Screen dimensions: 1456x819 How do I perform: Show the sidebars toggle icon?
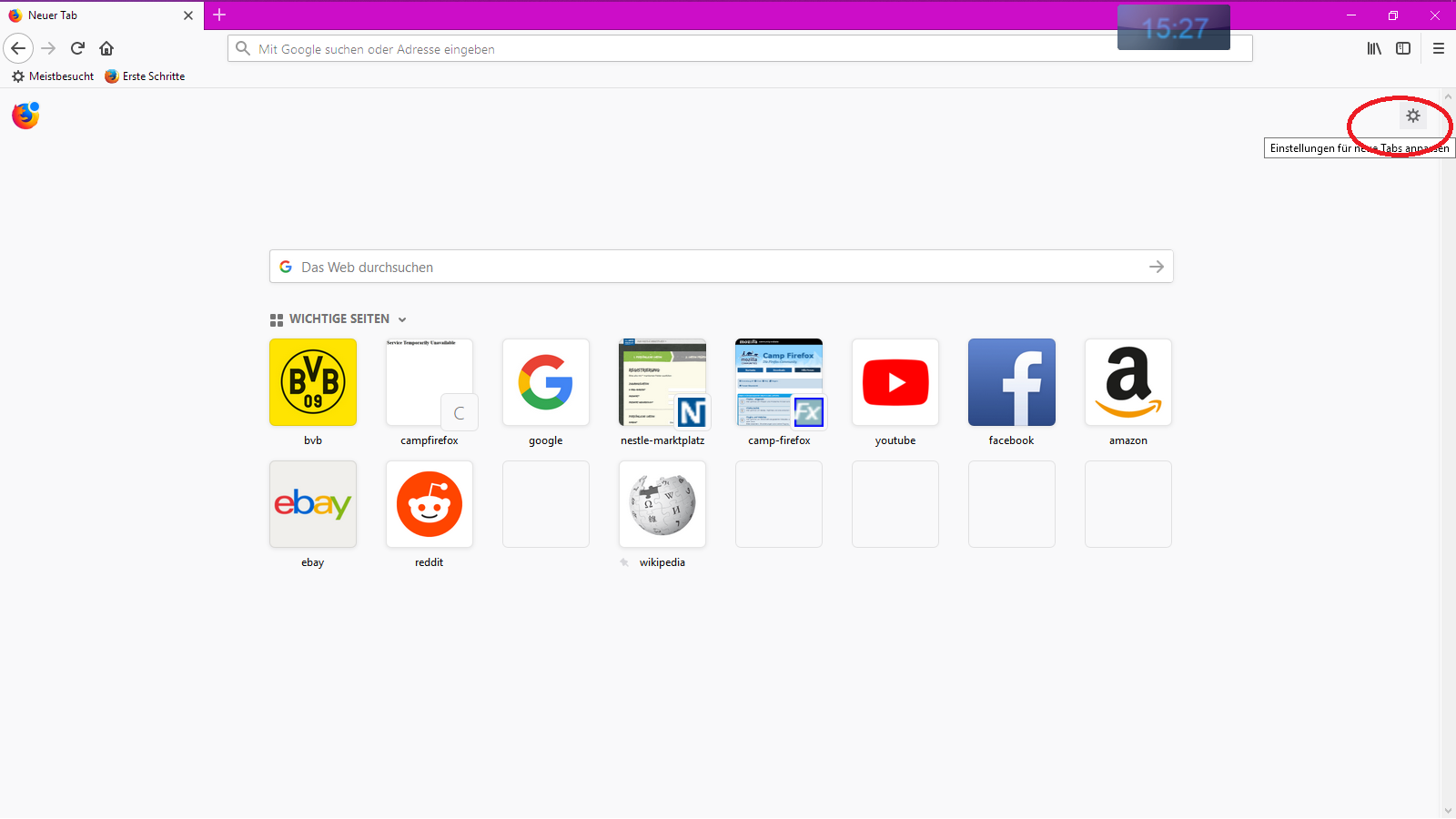coord(1403,48)
